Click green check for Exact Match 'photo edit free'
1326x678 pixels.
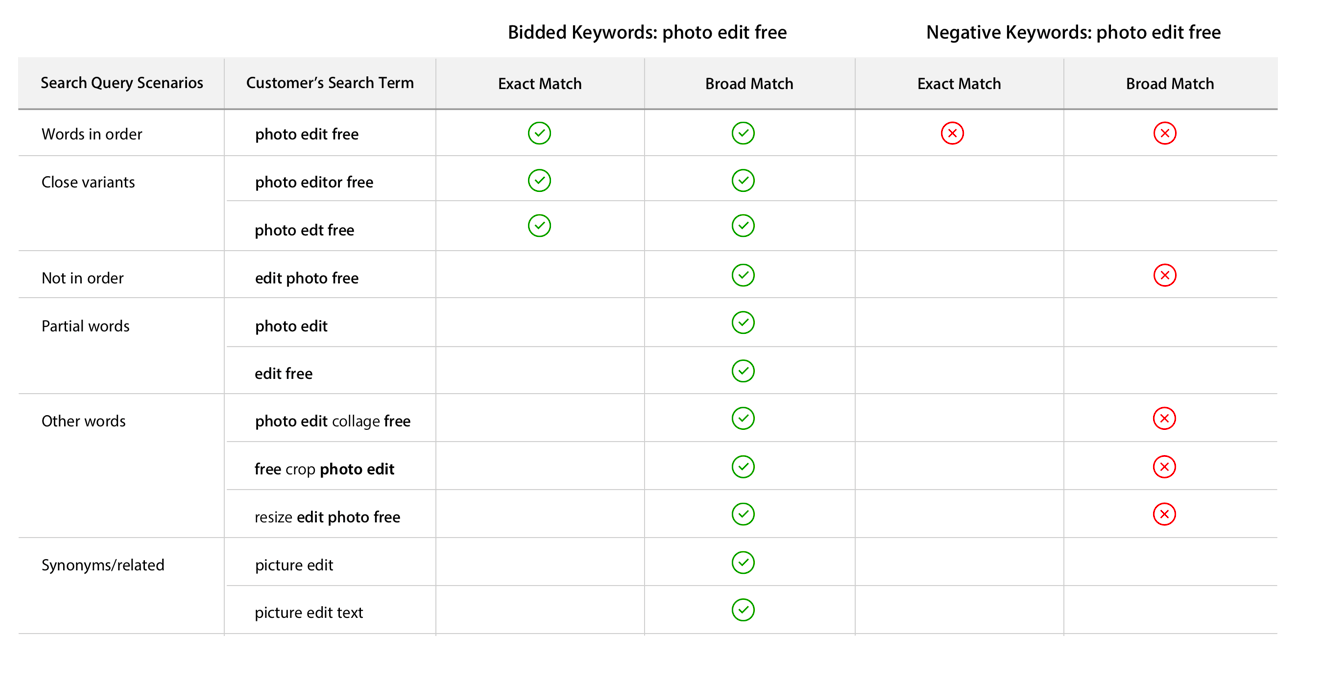pyautogui.click(x=539, y=133)
